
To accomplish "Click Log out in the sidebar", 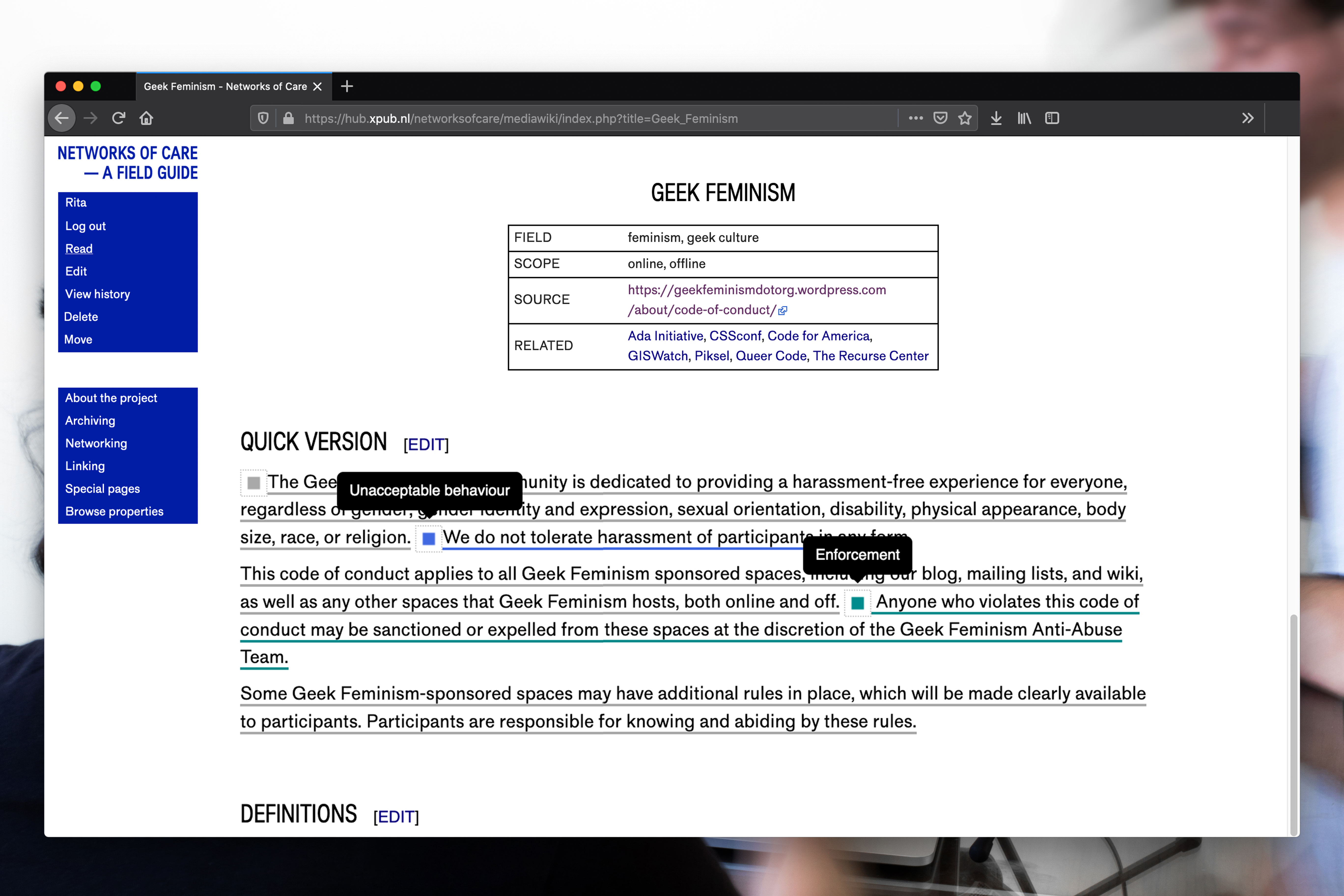I will coord(85,226).
